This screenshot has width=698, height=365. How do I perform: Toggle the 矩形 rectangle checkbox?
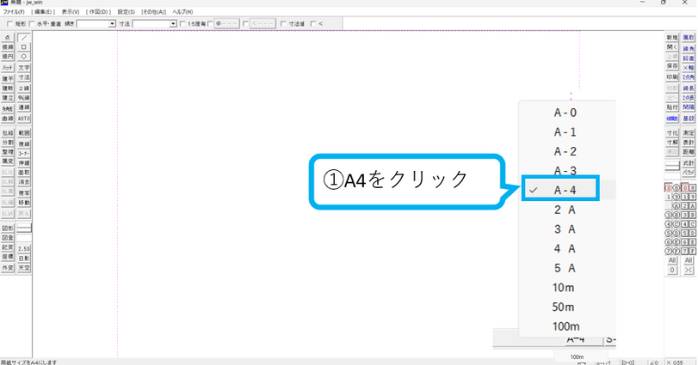click(10, 24)
